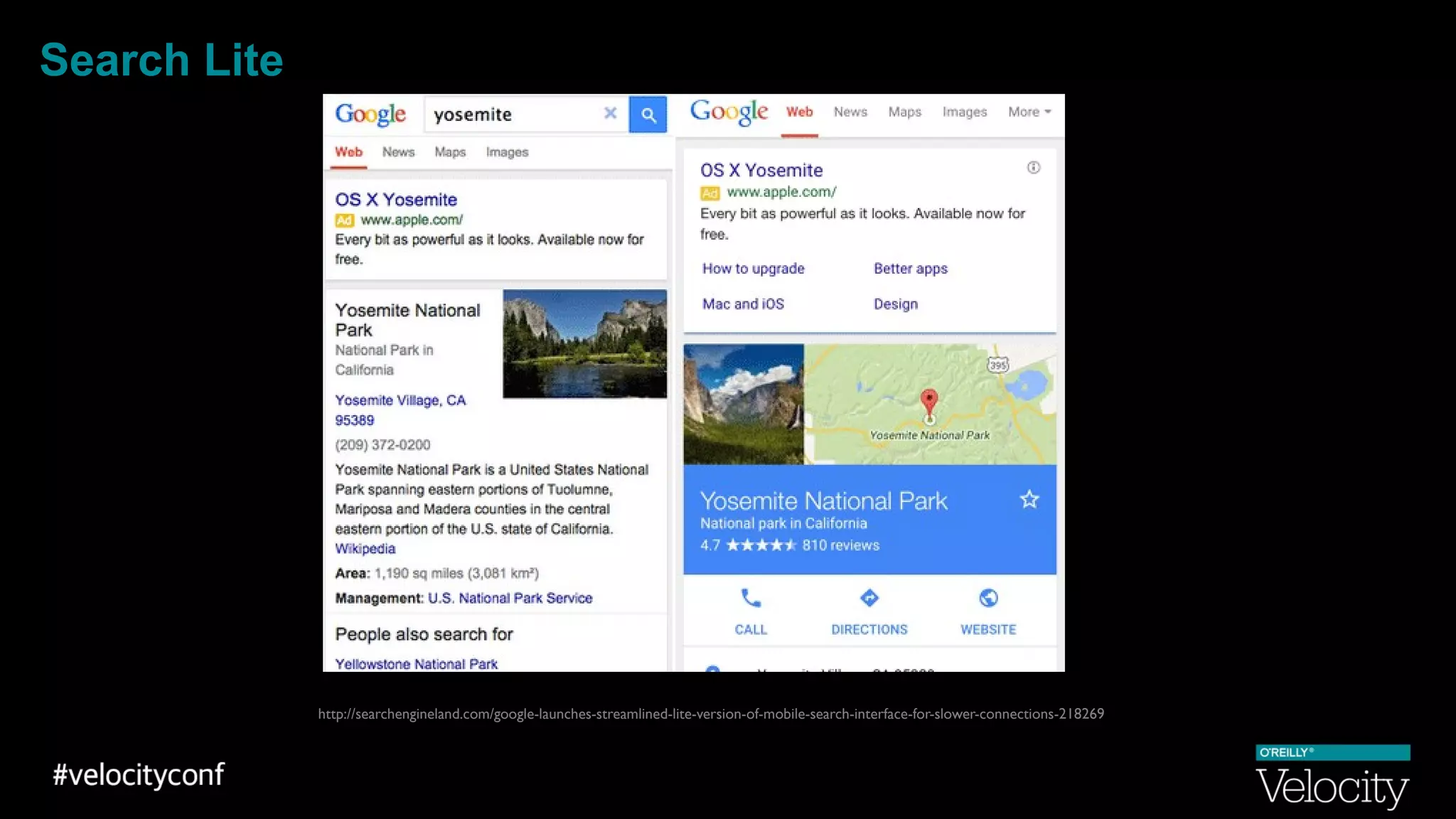Click the O'Reilly Velocity logo
Screen dimensions: 1456x819
point(1333,776)
